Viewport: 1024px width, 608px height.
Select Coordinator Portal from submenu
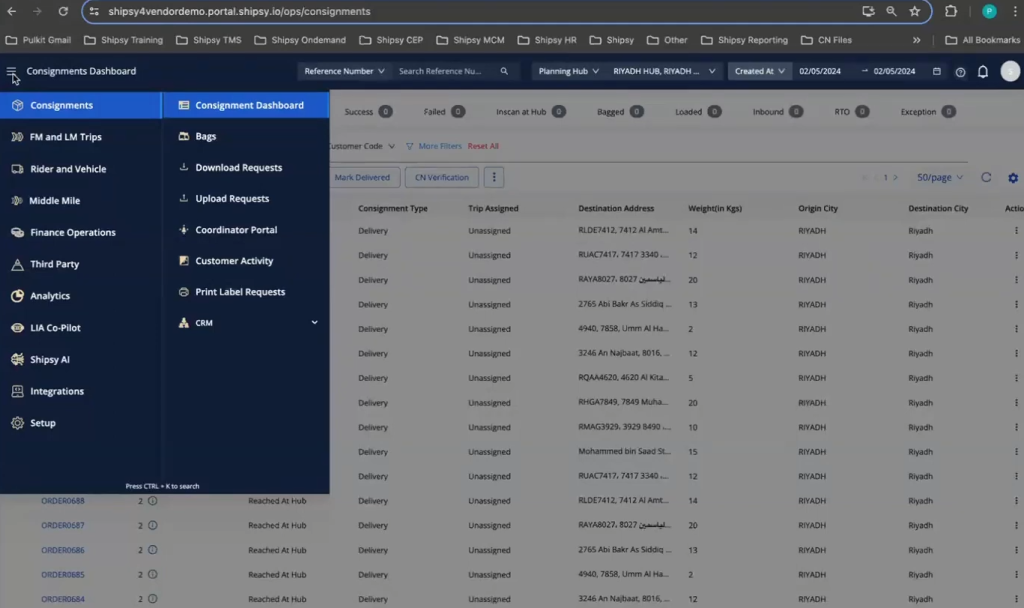click(x=236, y=230)
